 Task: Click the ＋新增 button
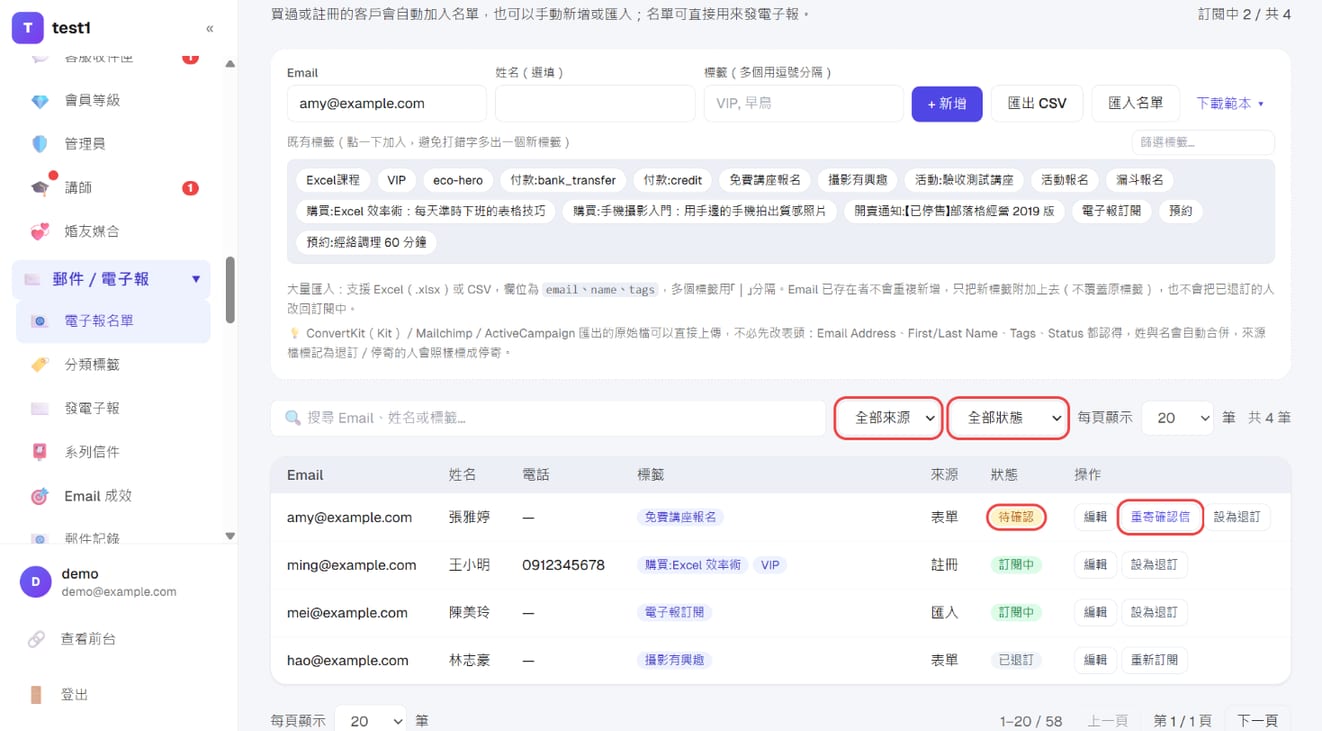coord(946,104)
